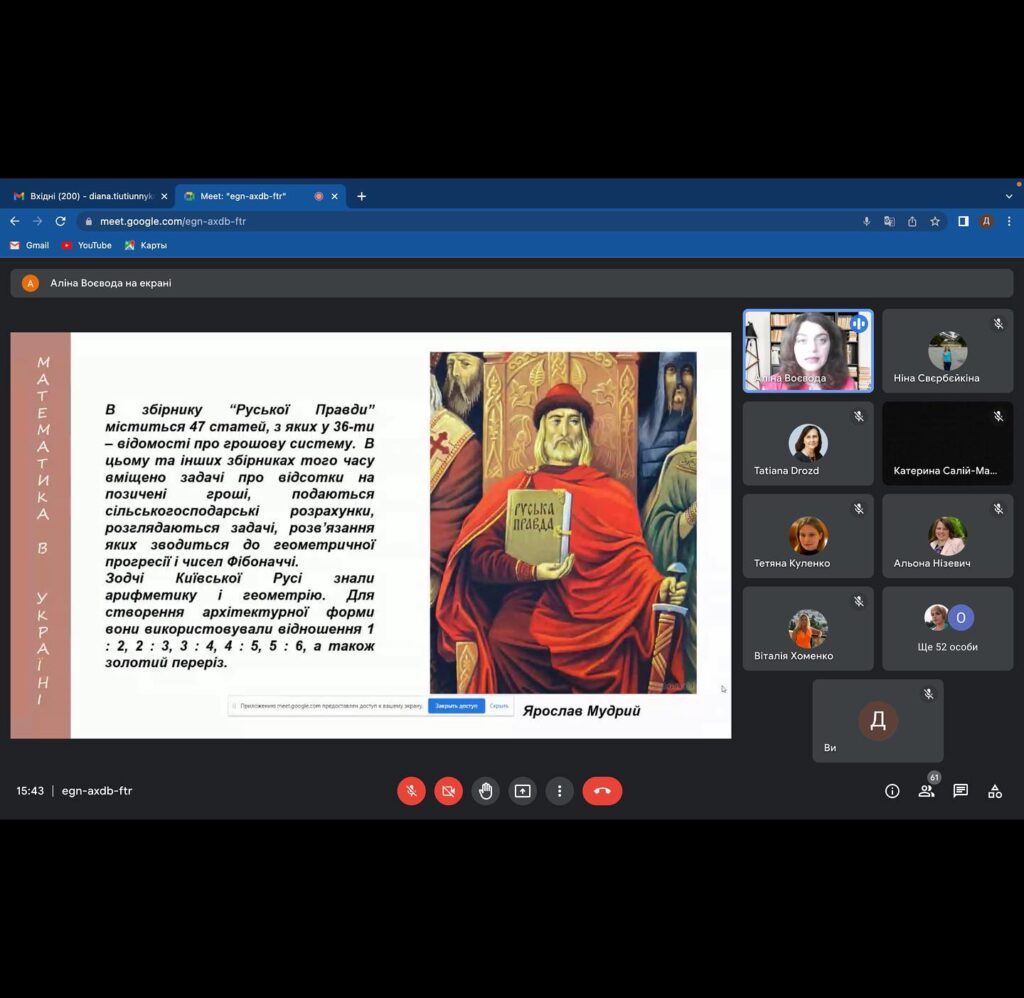Select Катерина Салій-Ма... participant tile
The width and height of the screenshot is (1024, 998).
pyautogui.click(x=948, y=443)
